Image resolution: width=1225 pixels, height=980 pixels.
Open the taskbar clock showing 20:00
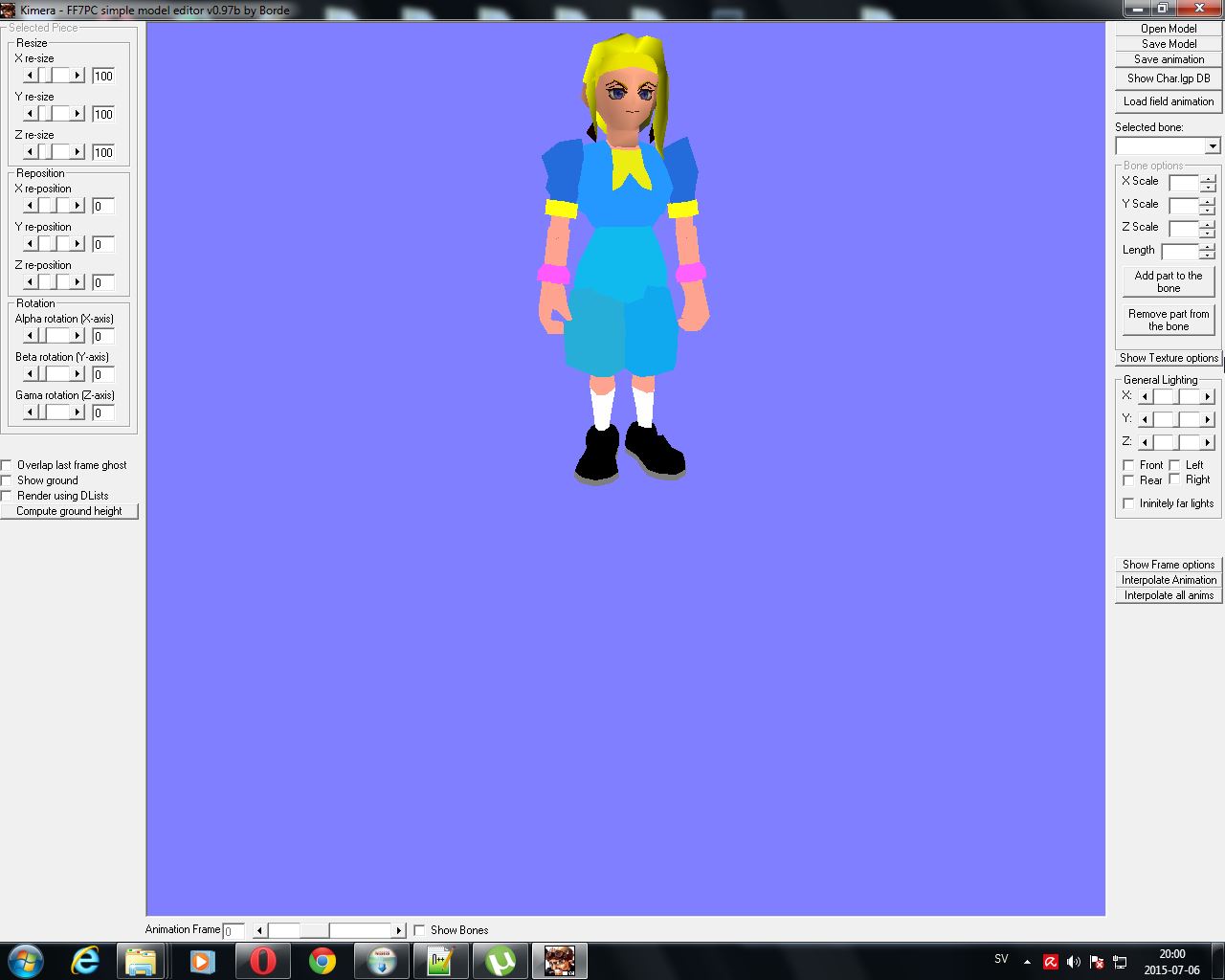(1171, 962)
